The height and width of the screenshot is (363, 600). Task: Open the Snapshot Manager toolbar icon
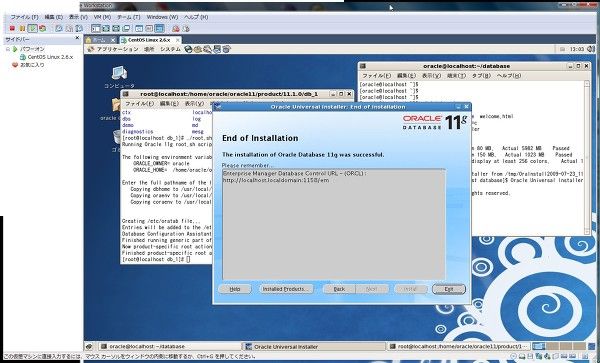click(79, 28)
